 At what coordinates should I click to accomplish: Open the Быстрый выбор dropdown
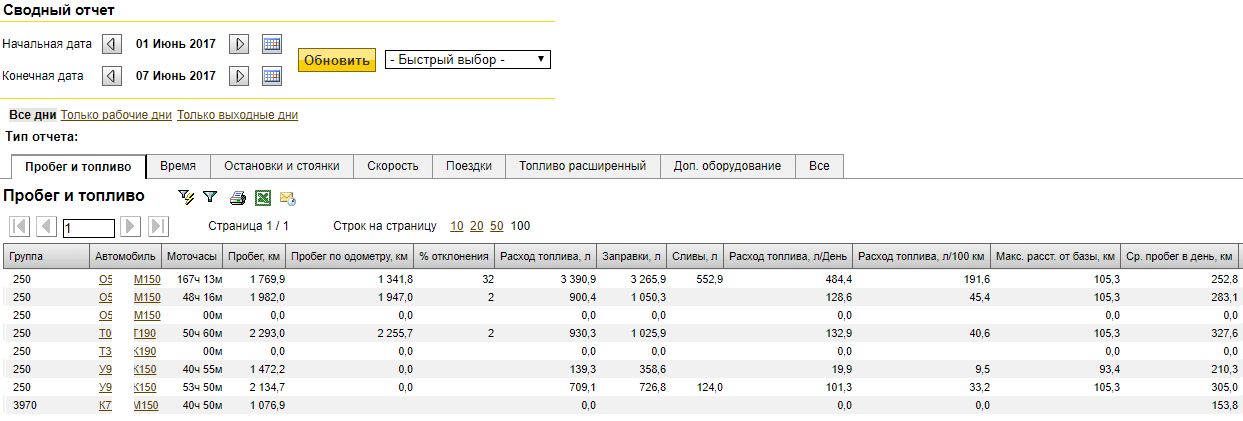467,60
